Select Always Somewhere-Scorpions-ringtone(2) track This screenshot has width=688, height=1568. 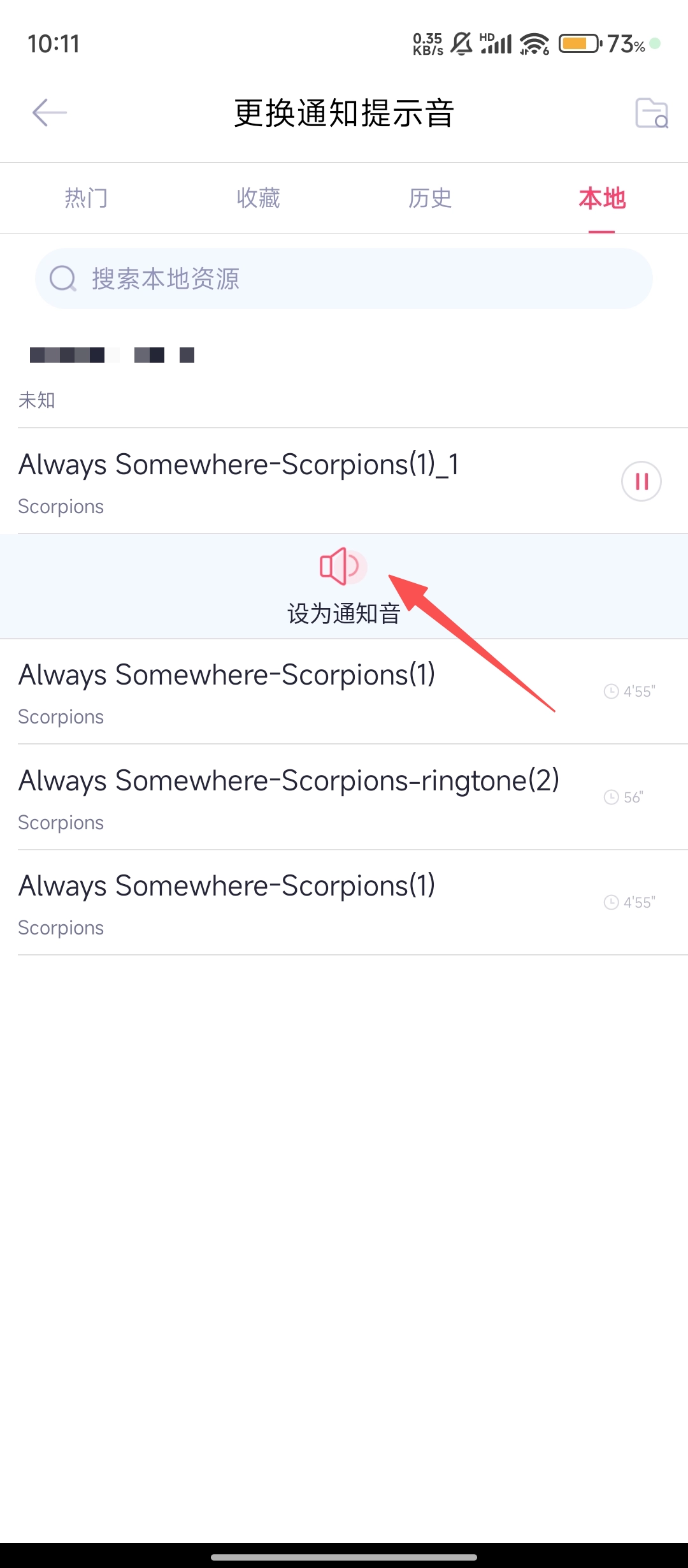click(x=344, y=797)
